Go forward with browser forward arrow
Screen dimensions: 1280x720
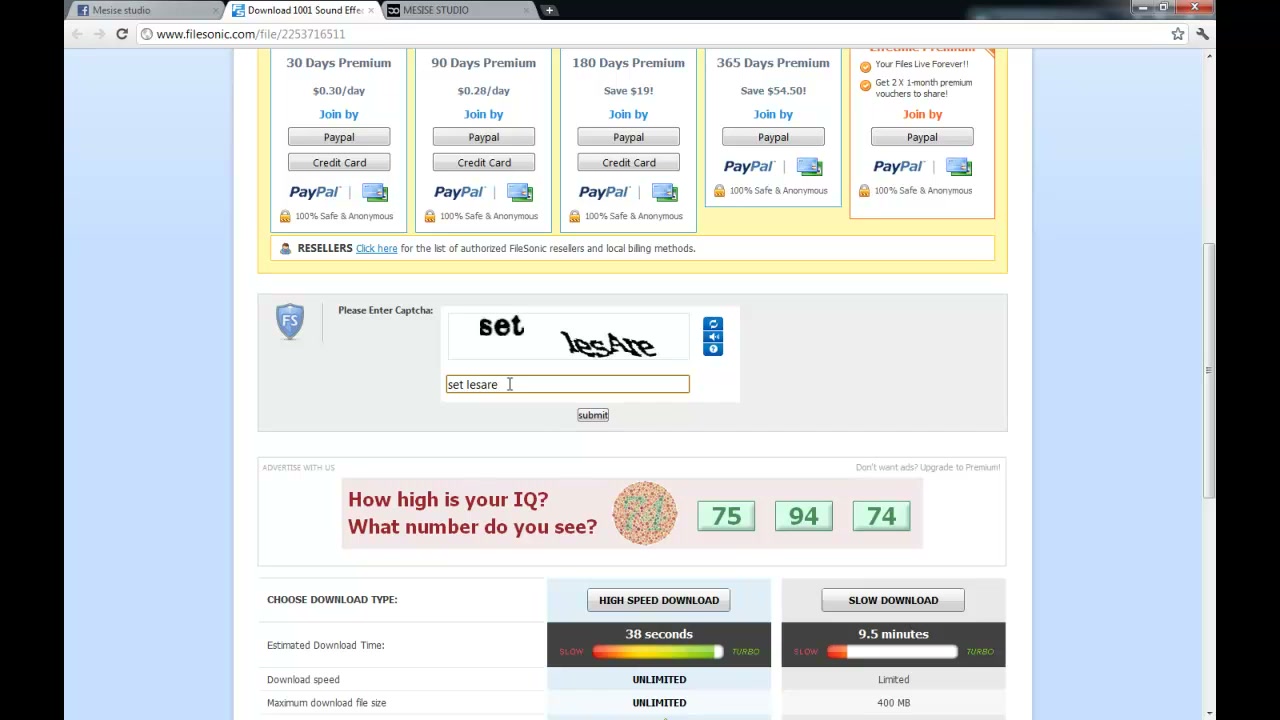point(99,34)
